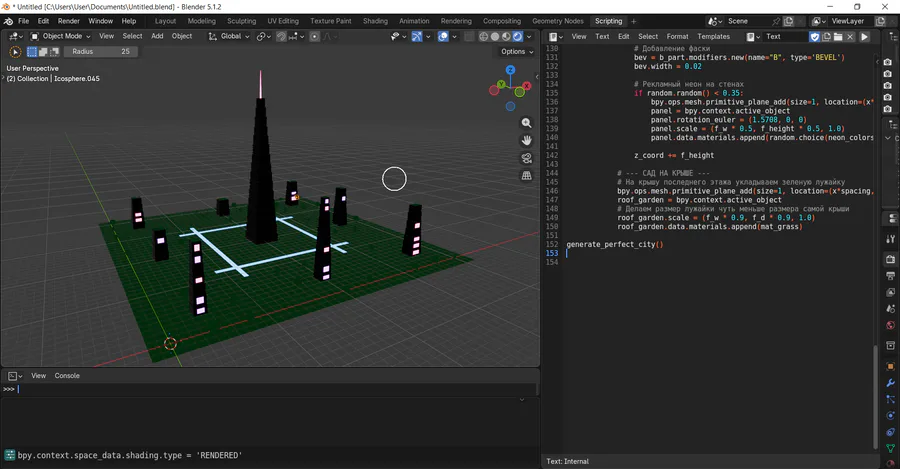
Task: Click the Console menu button
Action: 67,376
